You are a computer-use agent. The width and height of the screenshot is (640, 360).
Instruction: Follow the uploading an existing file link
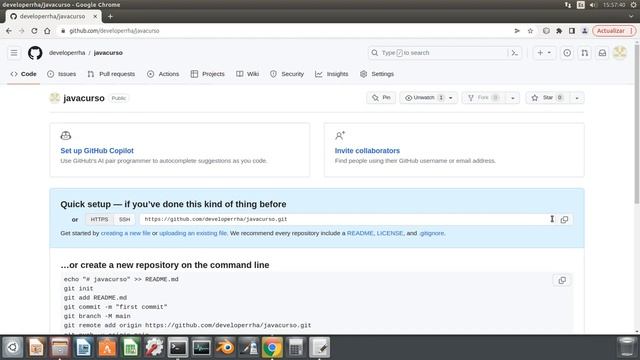click(x=193, y=233)
